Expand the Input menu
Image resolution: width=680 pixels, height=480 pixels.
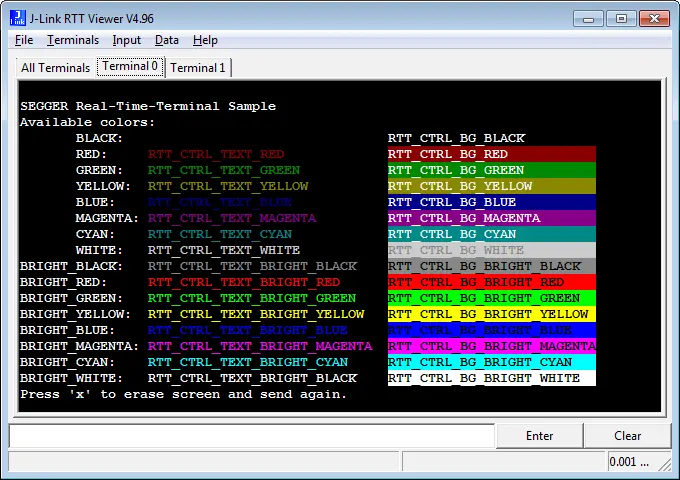coord(127,40)
